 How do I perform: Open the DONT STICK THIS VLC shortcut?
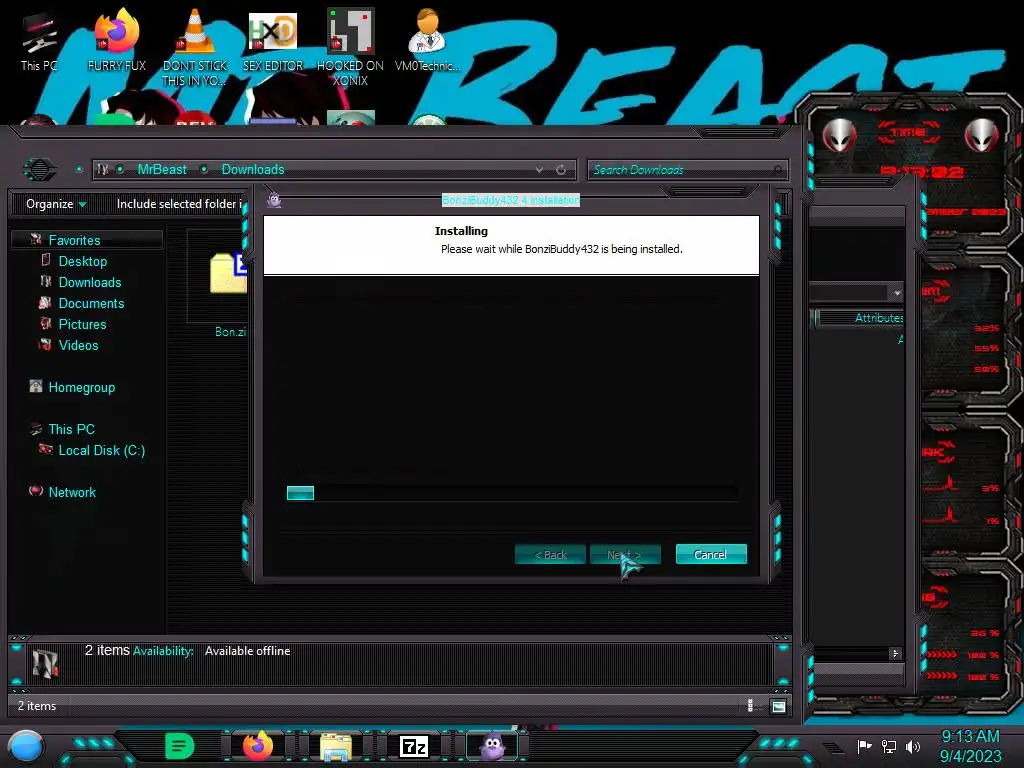pos(195,48)
